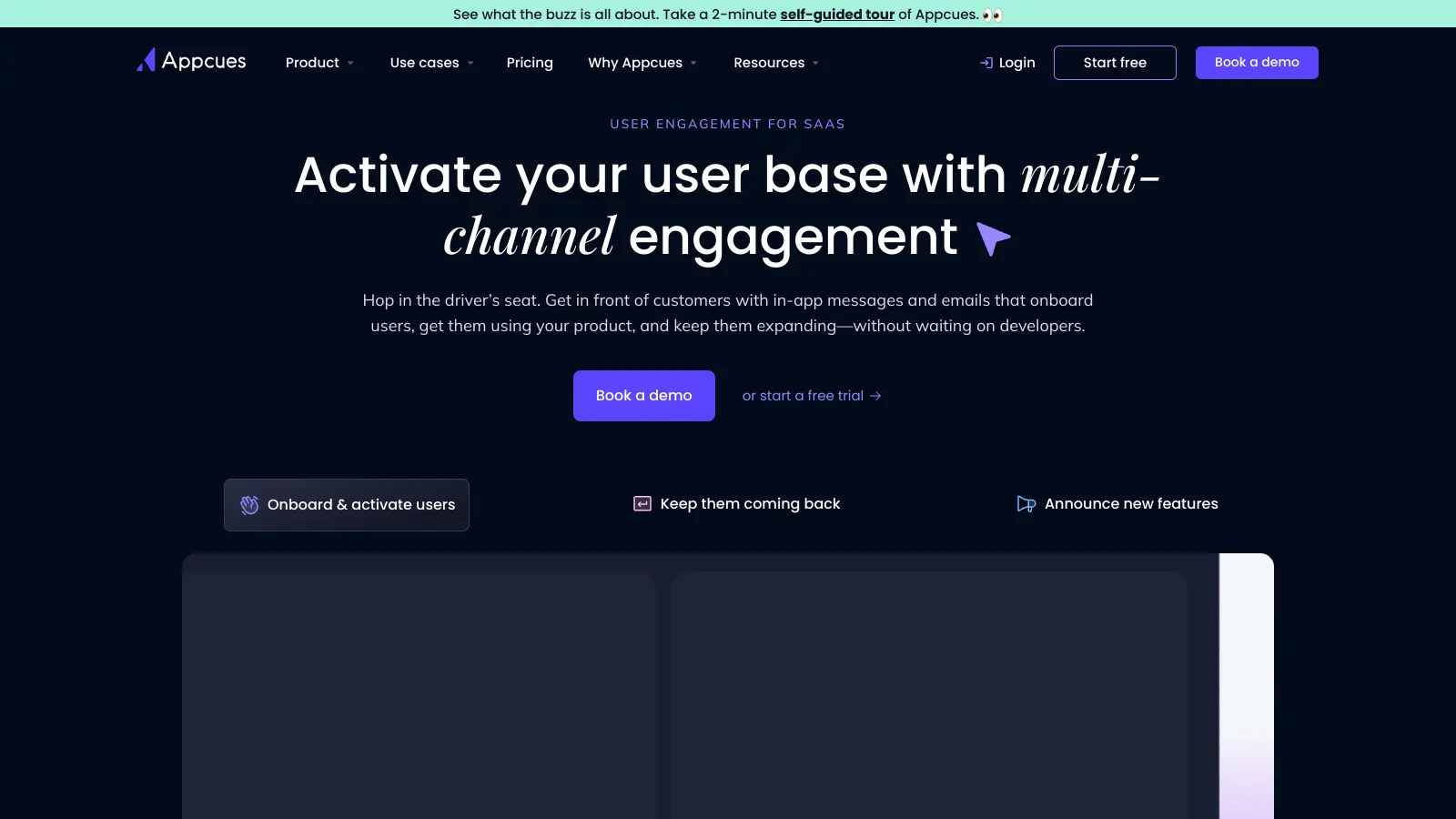Image resolution: width=1456 pixels, height=819 pixels.
Task: Open the Use cases dropdown
Action: 431,62
